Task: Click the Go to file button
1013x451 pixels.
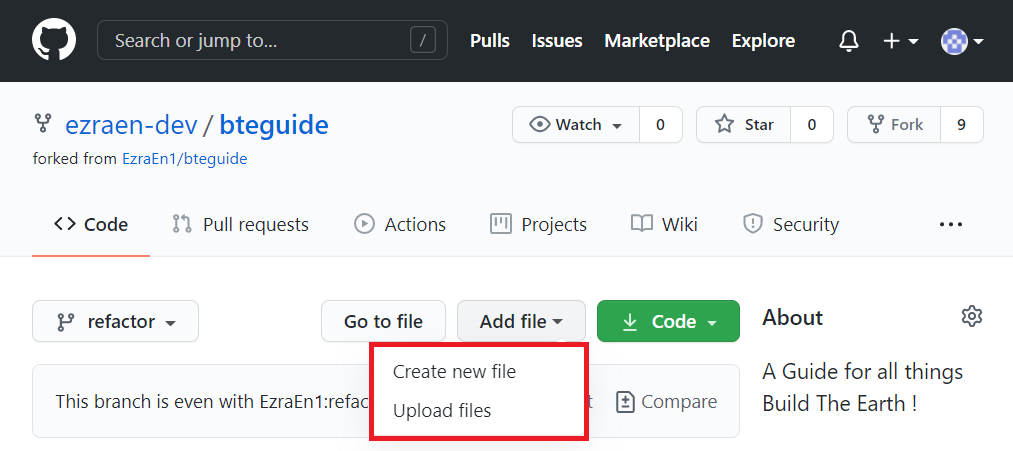Action: 383,321
